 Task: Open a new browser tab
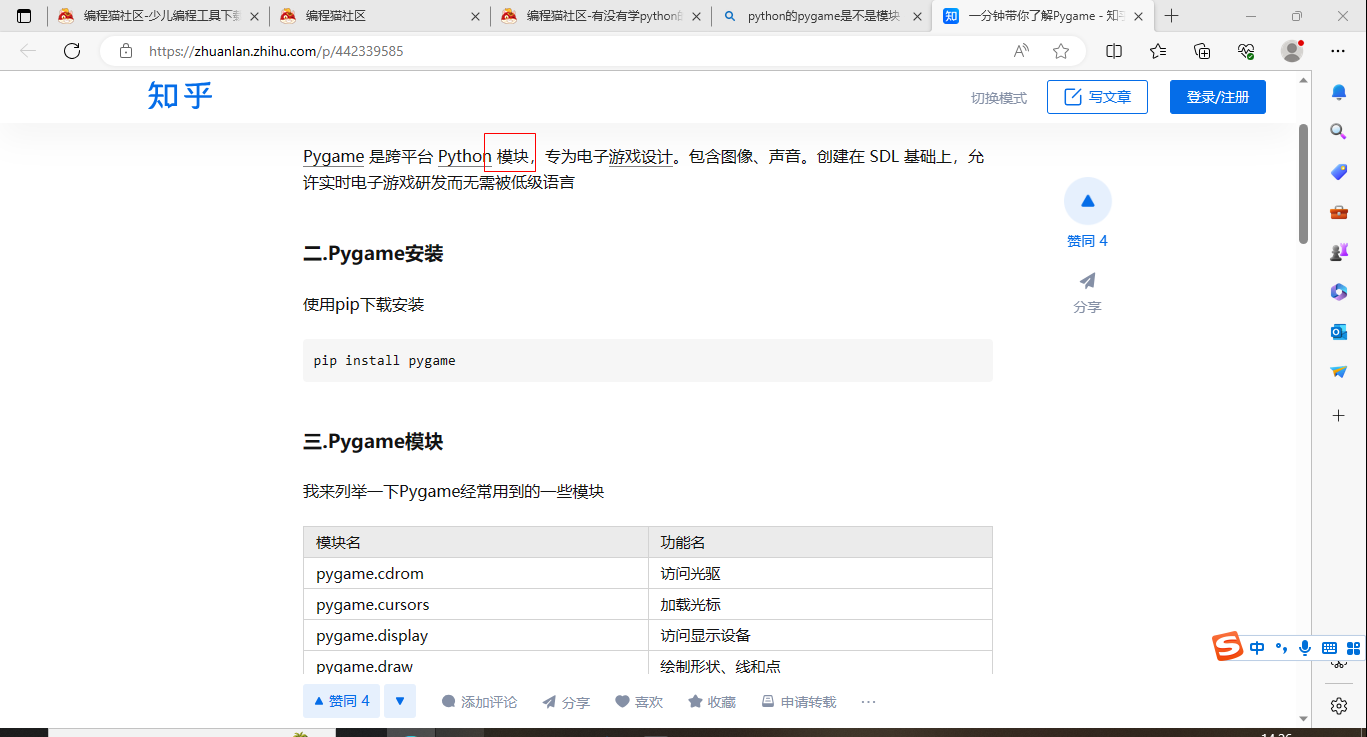1172,16
